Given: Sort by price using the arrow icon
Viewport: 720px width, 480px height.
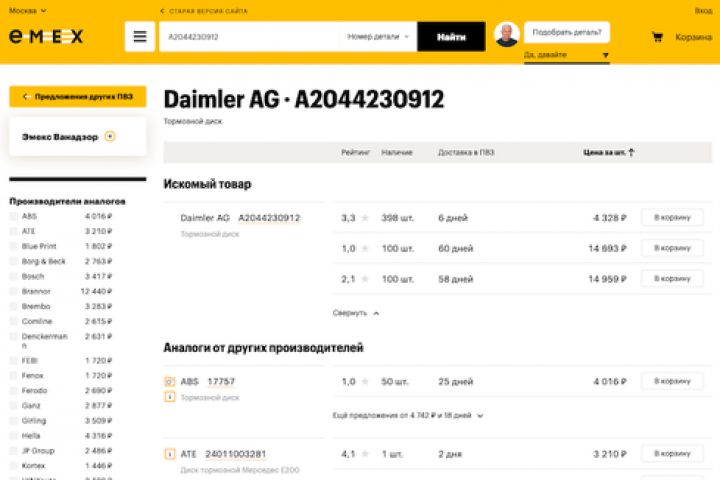Looking at the screenshot, I should pyautogui.click(x=631, y=152).
